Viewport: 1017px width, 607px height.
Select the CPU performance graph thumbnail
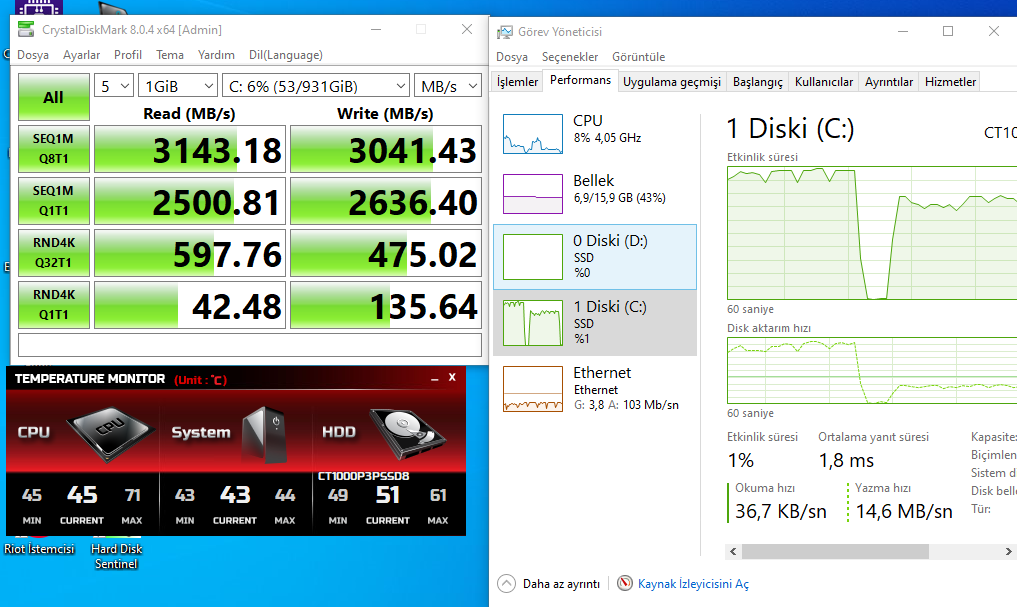532,134
